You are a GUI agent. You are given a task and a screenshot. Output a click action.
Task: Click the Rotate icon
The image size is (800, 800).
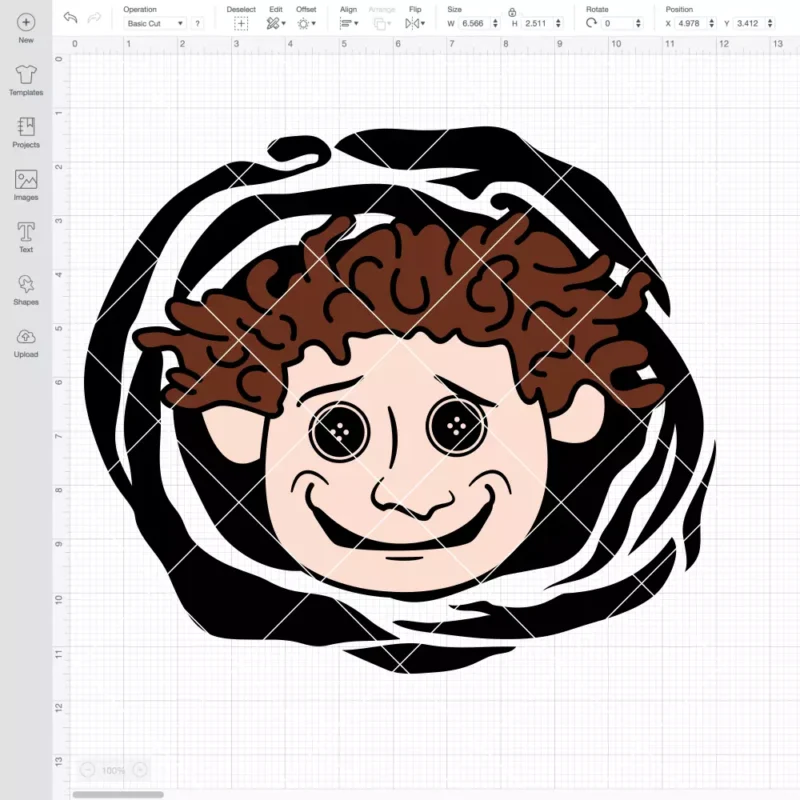pyautogui.click(x=591, y=23)
